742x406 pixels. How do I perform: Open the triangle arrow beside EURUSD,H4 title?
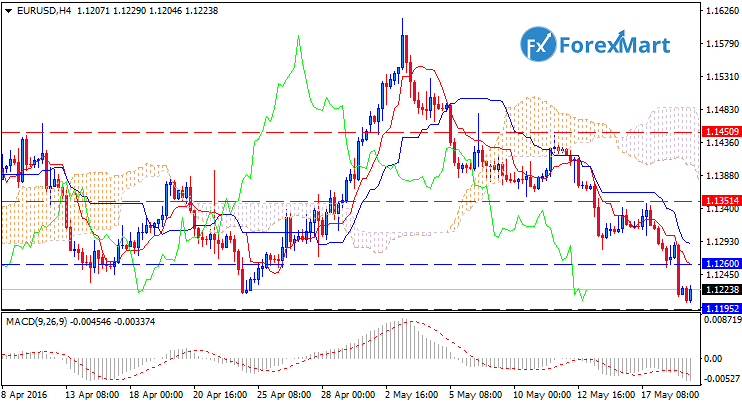8,9
